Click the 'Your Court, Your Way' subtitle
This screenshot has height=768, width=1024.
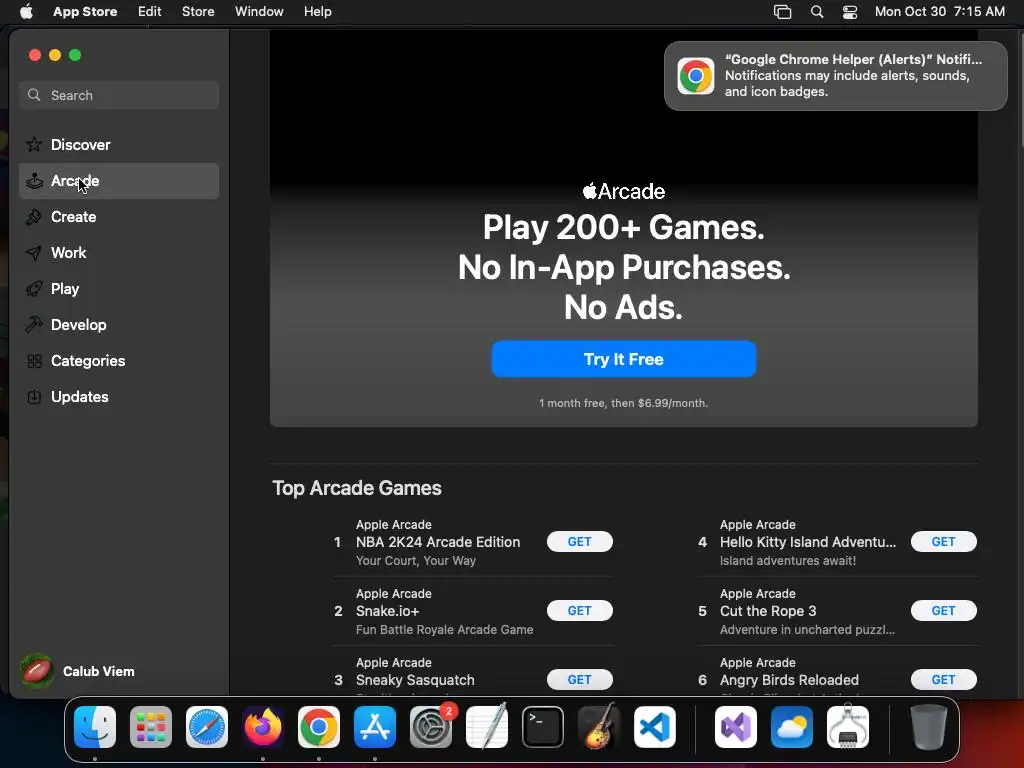[416, 560]
